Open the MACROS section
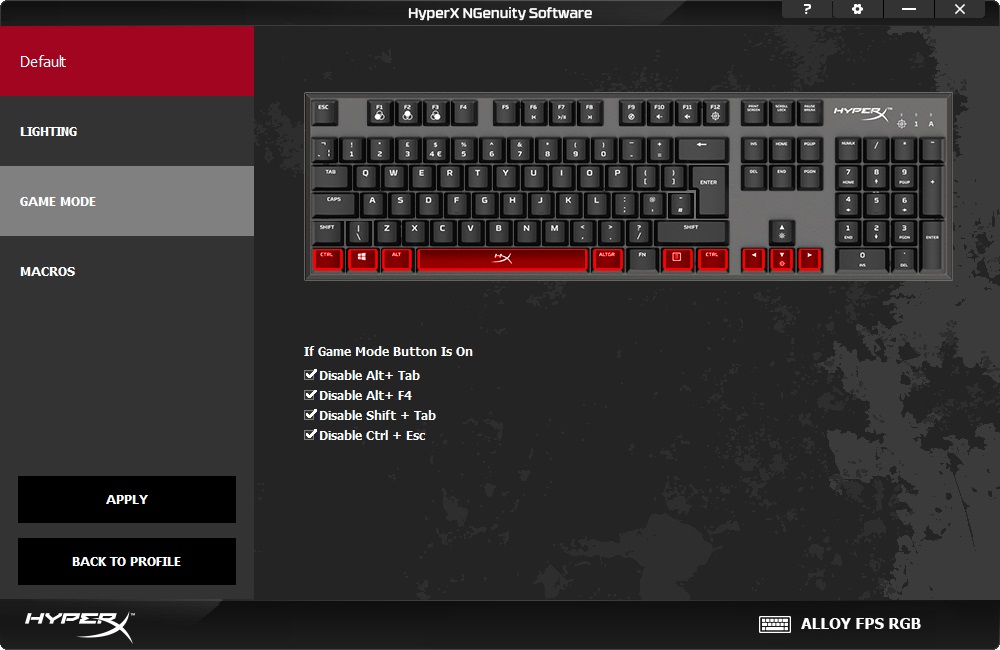This screenshot has height=650, width=1000. [127, 271]
